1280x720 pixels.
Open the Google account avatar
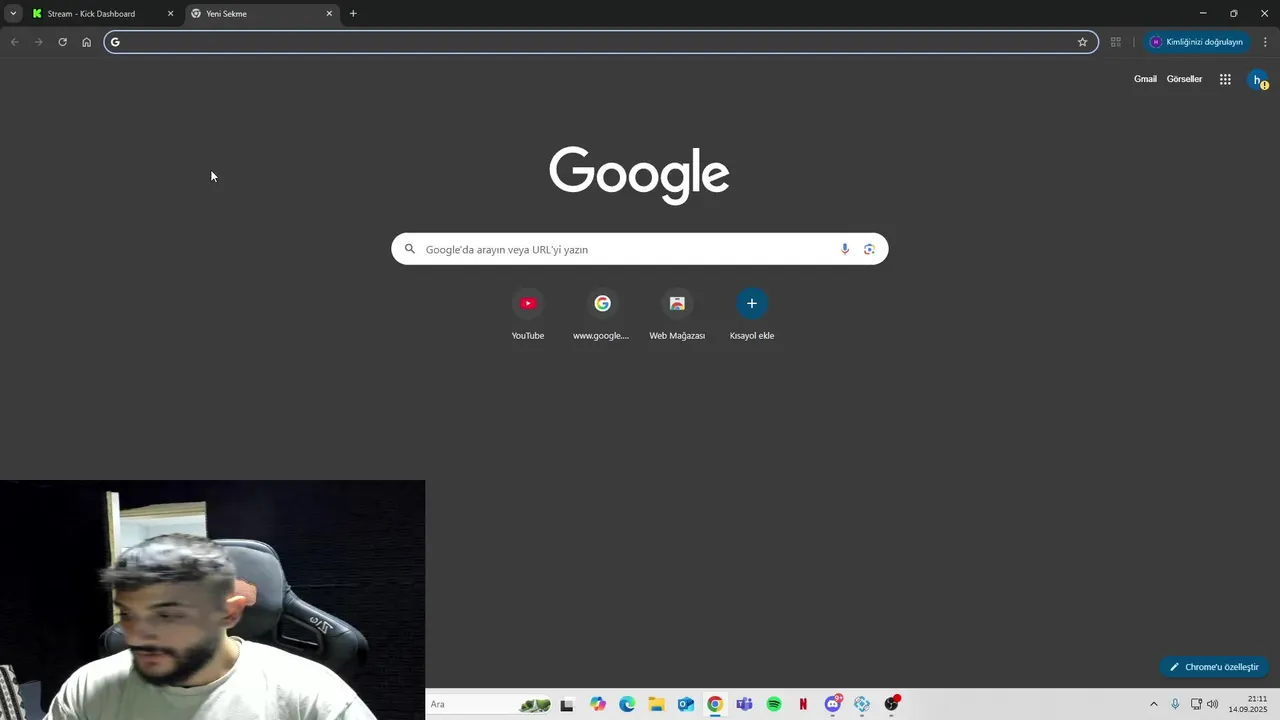click(x=1258, y=80)
